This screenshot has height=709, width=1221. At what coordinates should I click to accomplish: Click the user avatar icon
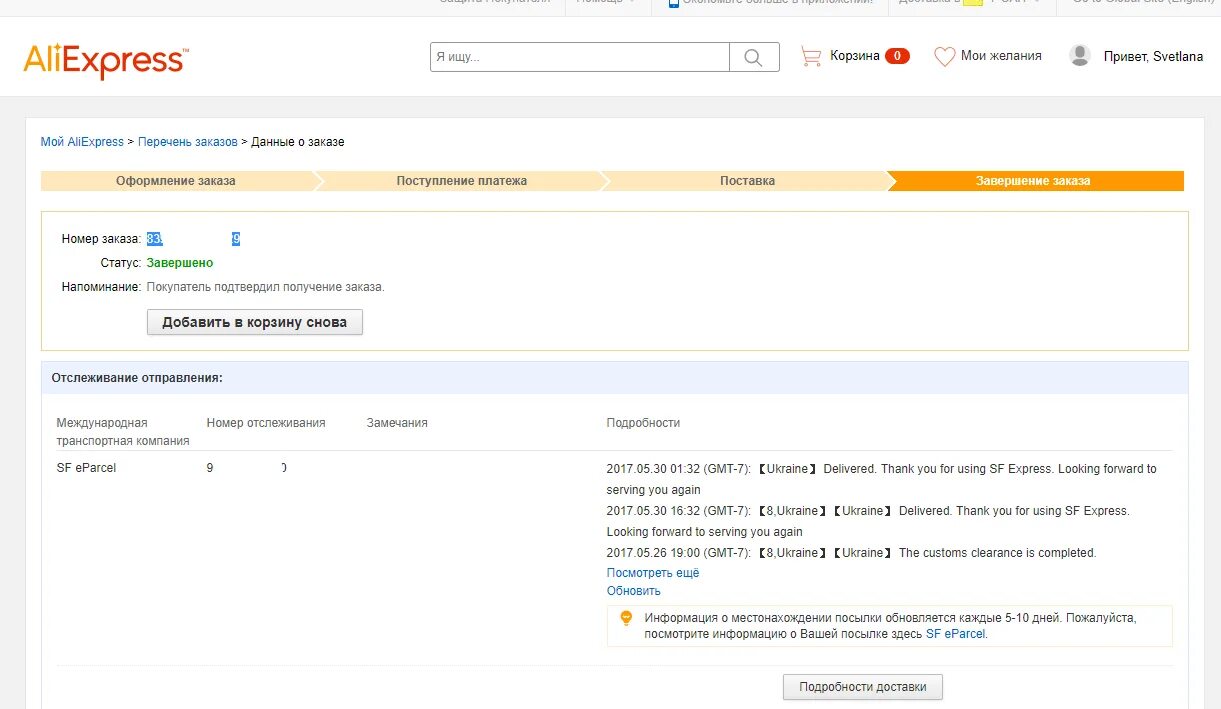point(1080,56)
